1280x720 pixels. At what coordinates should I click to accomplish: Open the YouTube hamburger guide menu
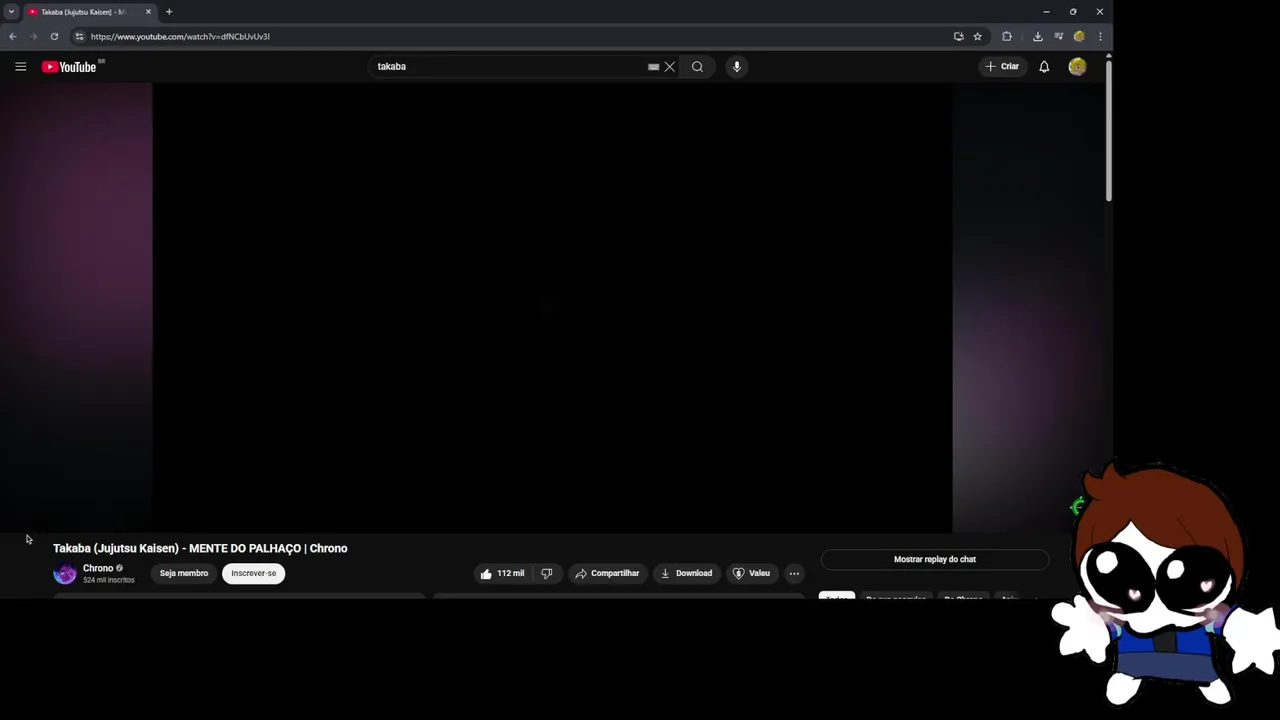coord(20,67)
